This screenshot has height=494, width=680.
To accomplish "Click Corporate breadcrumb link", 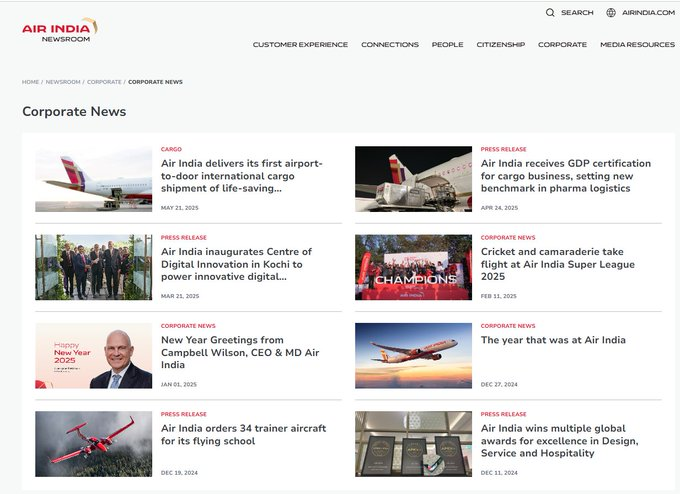I will [104, 82].
